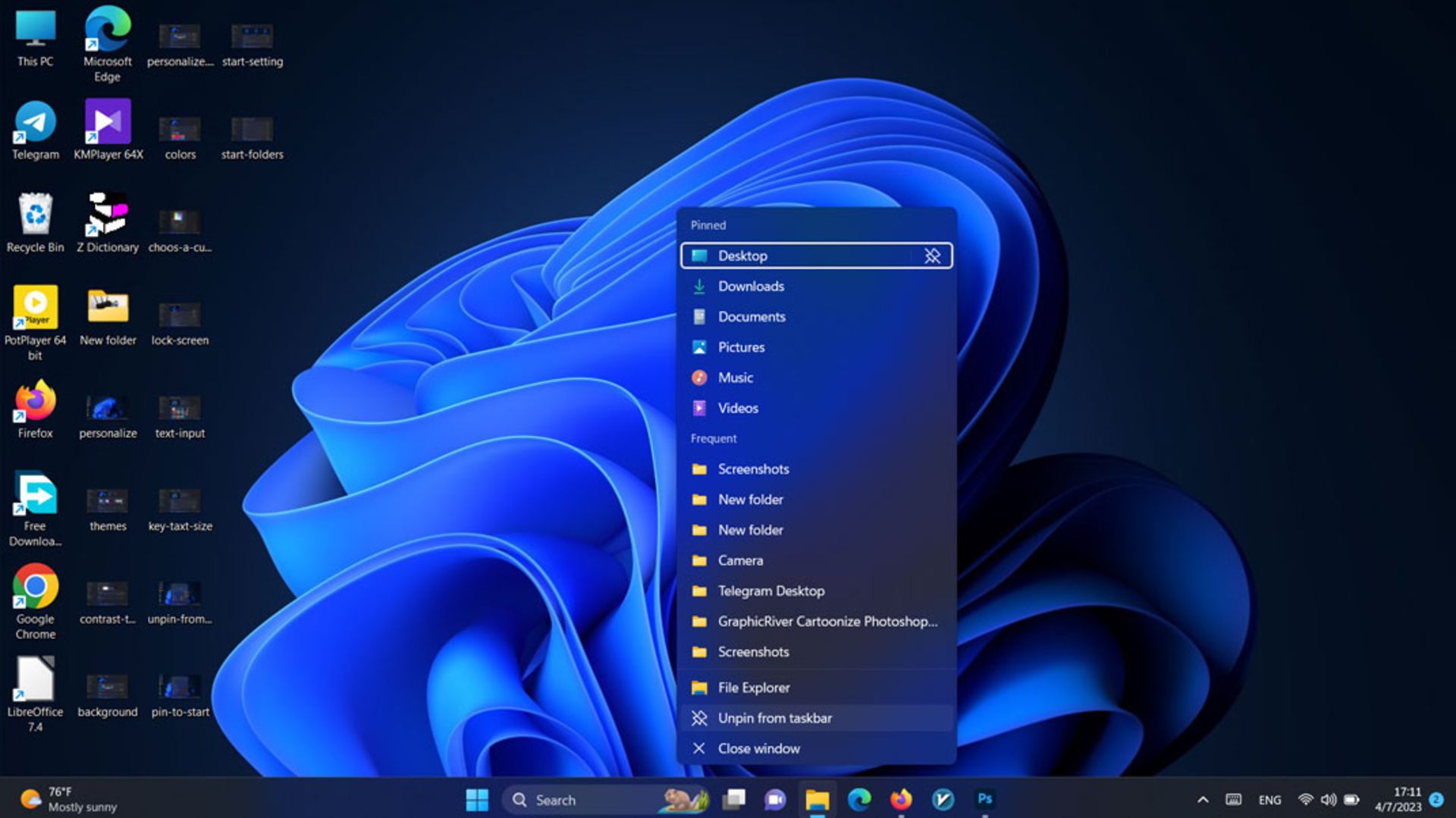Open Photoshop from the taskbar
The height and width of the screenshot is (818, 1456).
984,799
